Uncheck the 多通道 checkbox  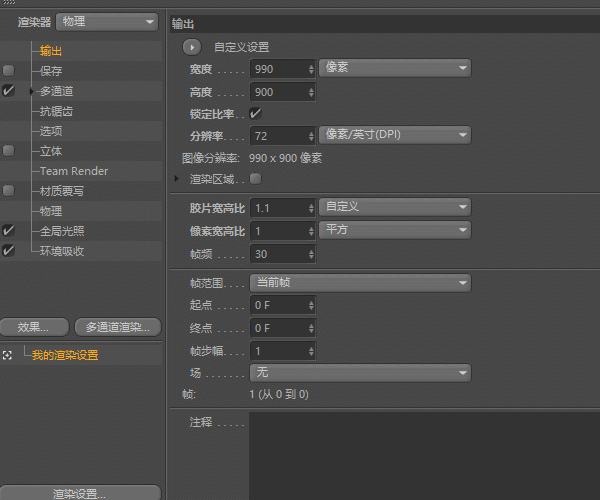[x=8, y=91]
